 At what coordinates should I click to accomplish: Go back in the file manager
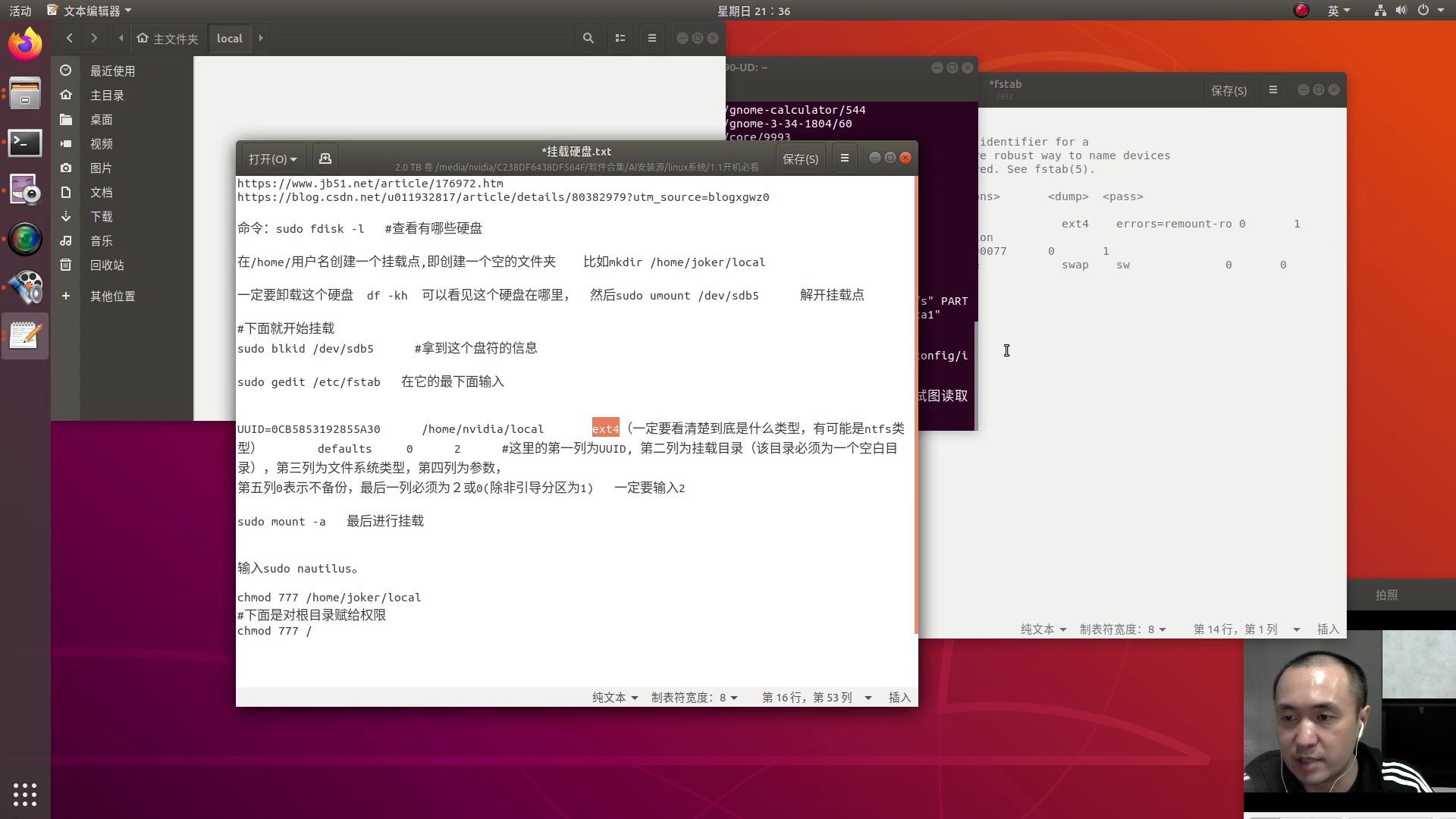tap(70, 38)
